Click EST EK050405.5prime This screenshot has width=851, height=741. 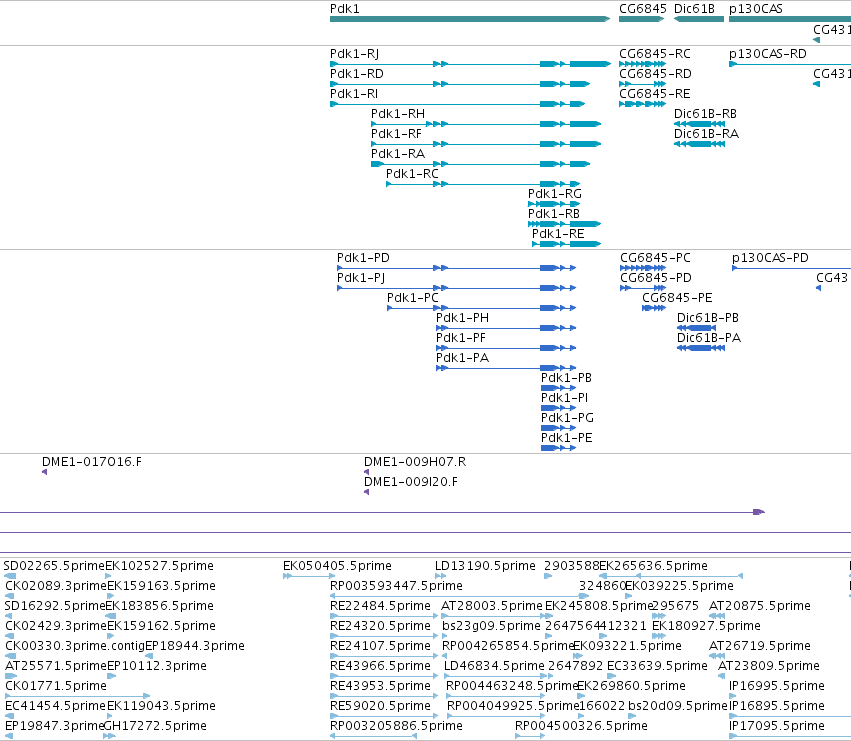point(337,566)
